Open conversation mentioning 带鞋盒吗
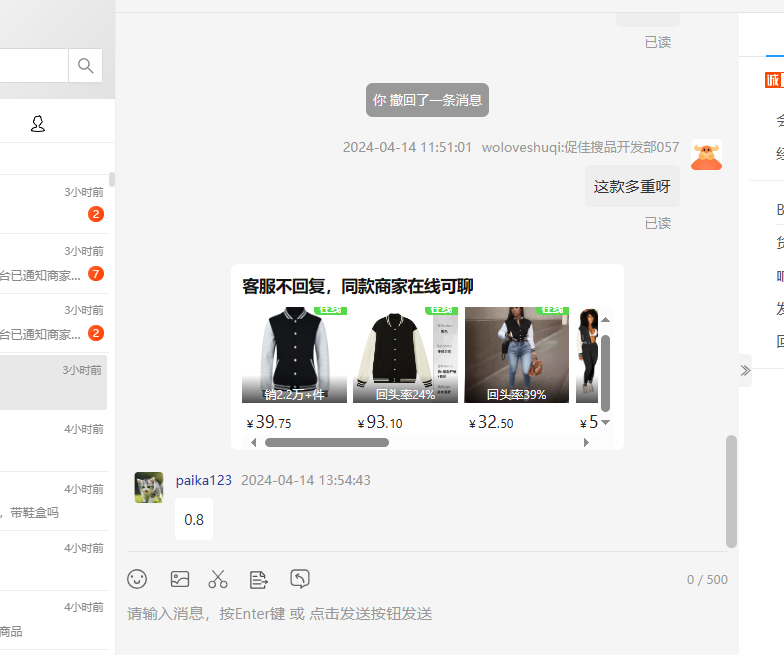 pyautogui.click(x=54, y=501)
